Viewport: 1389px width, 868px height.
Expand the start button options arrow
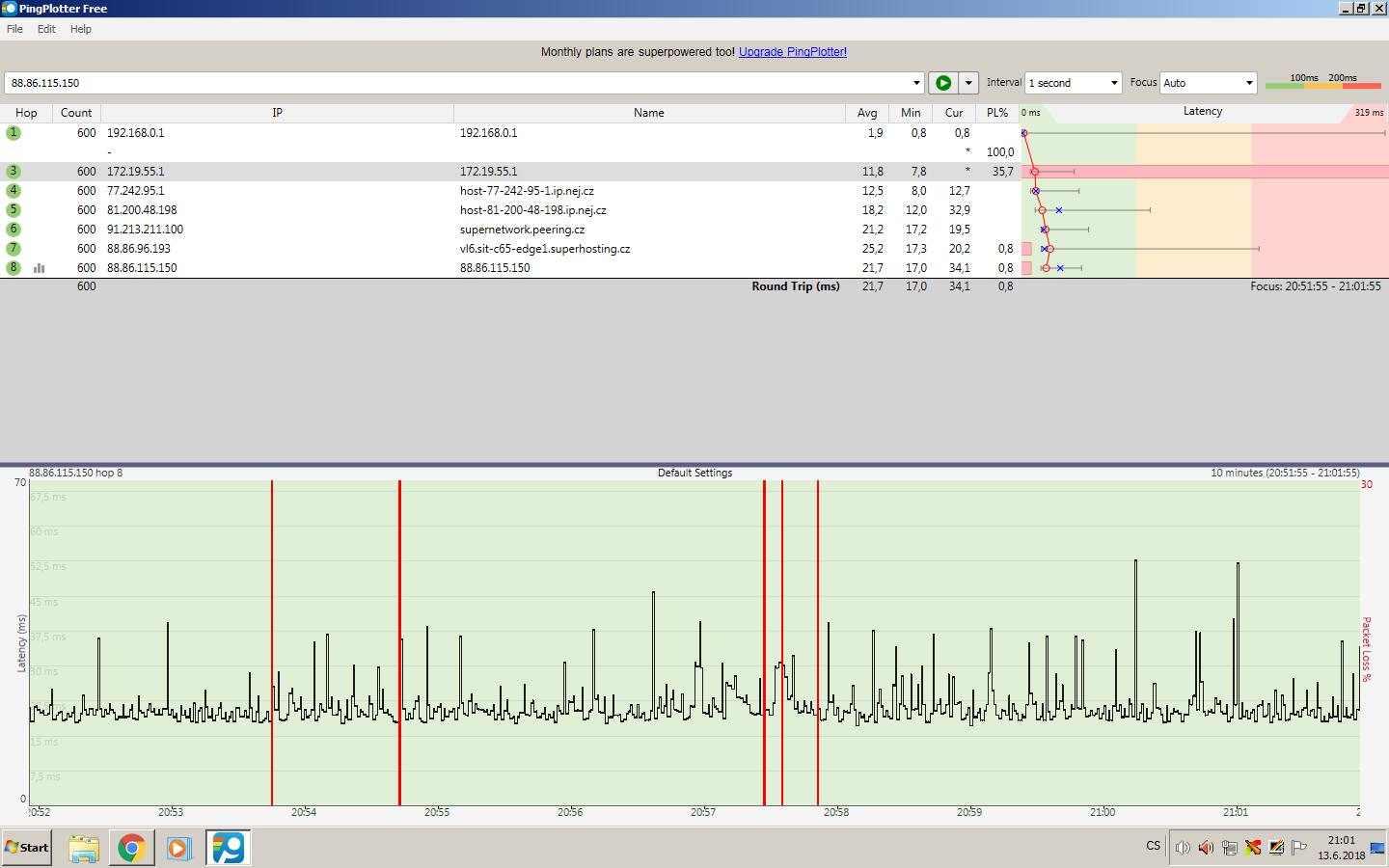coord(968,83)
